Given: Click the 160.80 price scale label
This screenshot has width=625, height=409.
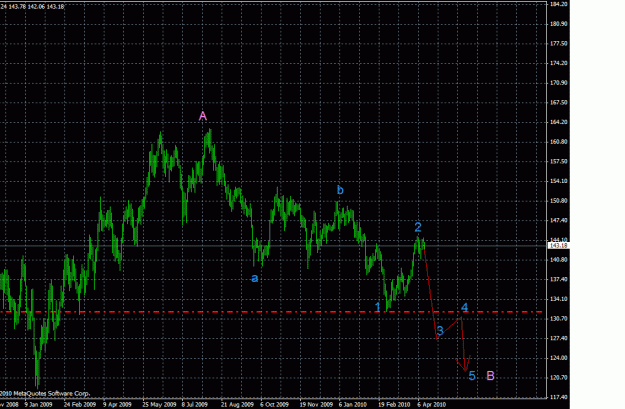Looking at the screenshot, I should click(x=558, y=142).
